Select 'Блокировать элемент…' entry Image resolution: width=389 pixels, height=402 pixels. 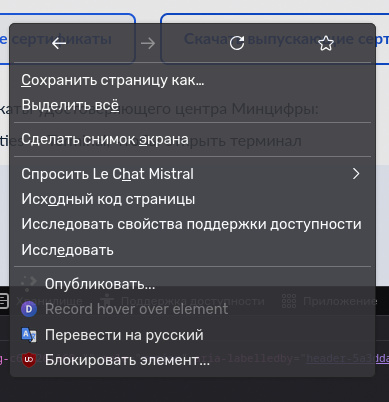point(192,360)
